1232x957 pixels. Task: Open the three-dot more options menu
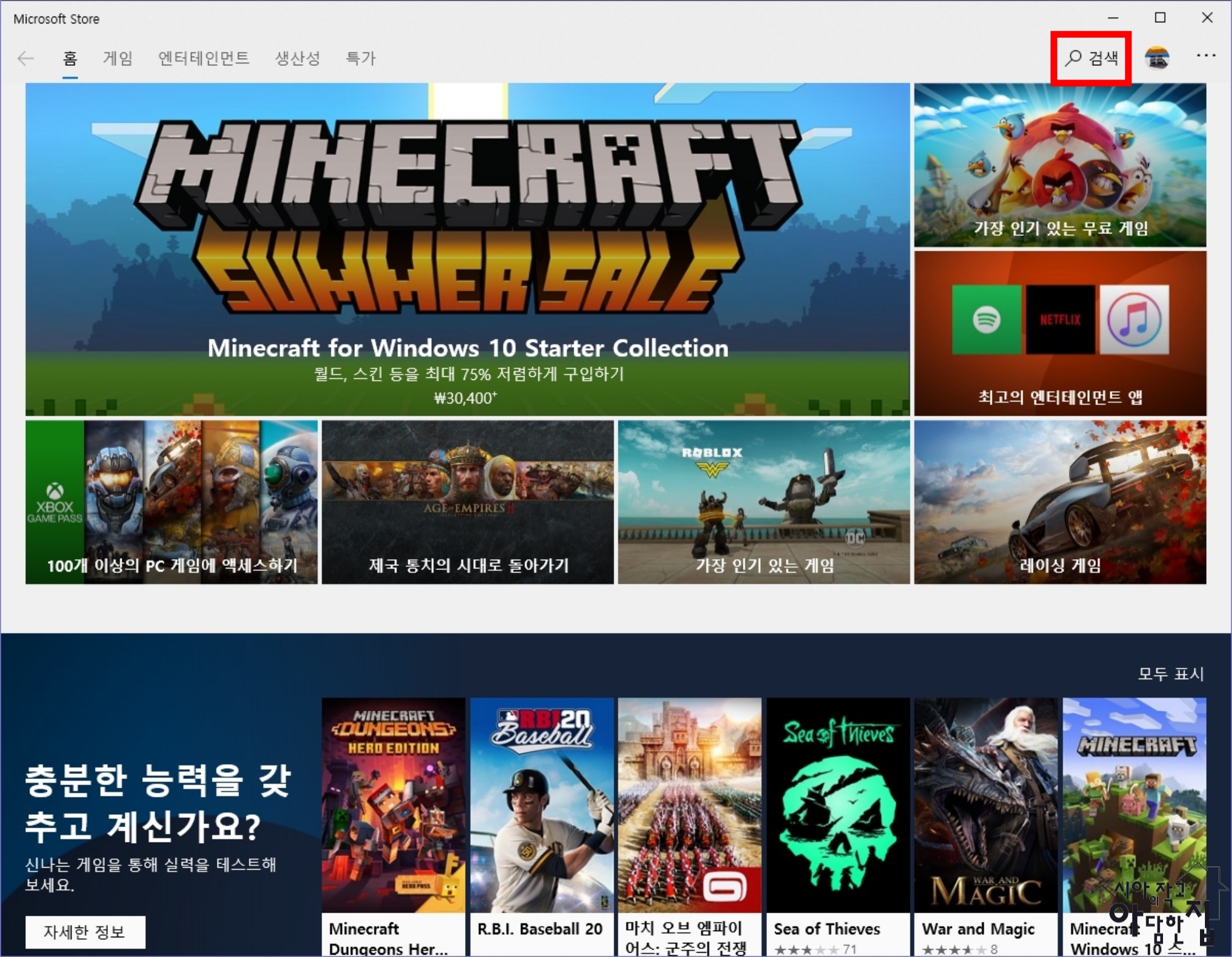click(1206, 56)
